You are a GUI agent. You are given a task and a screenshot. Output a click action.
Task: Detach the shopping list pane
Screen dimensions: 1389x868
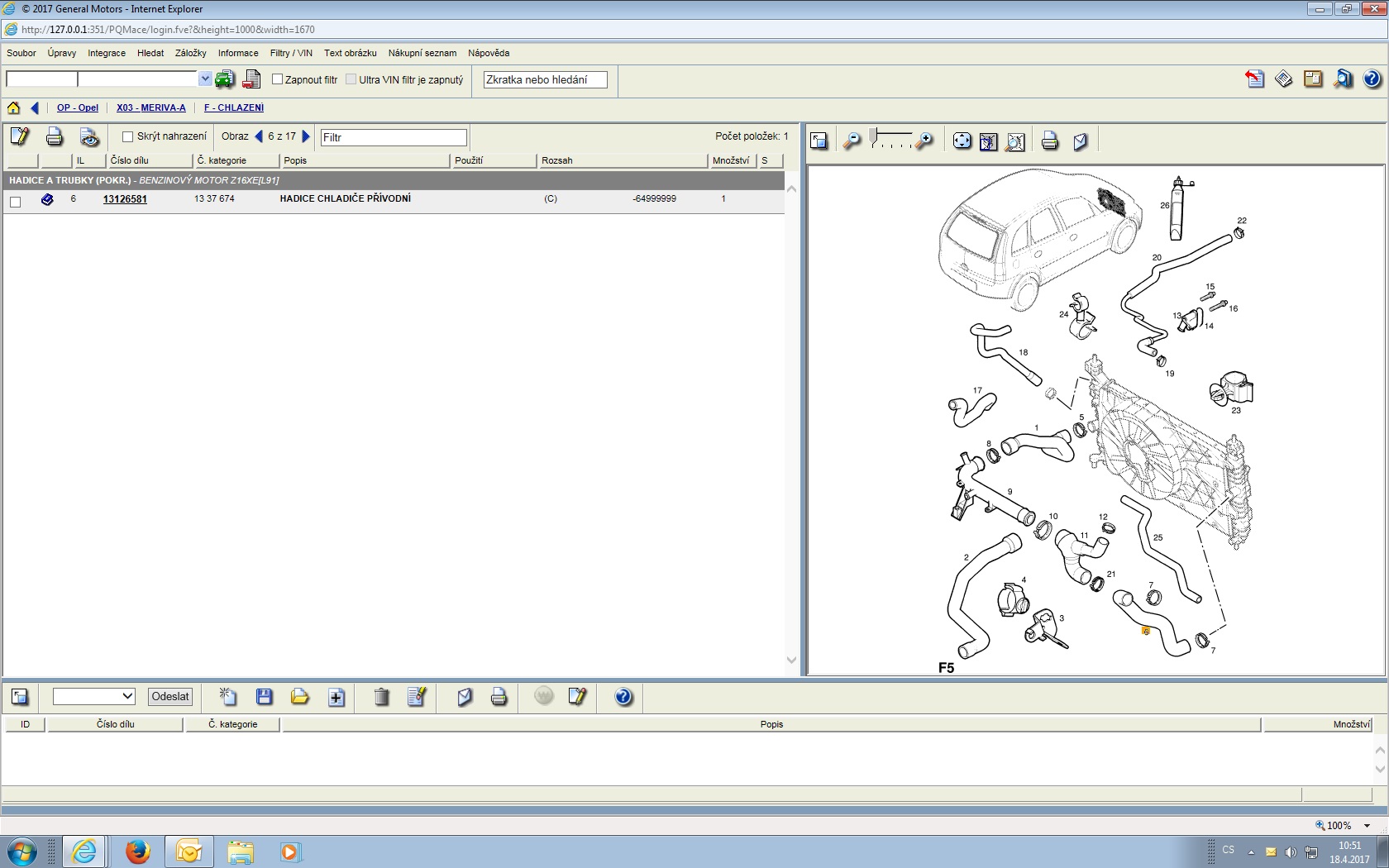(20, 697)
